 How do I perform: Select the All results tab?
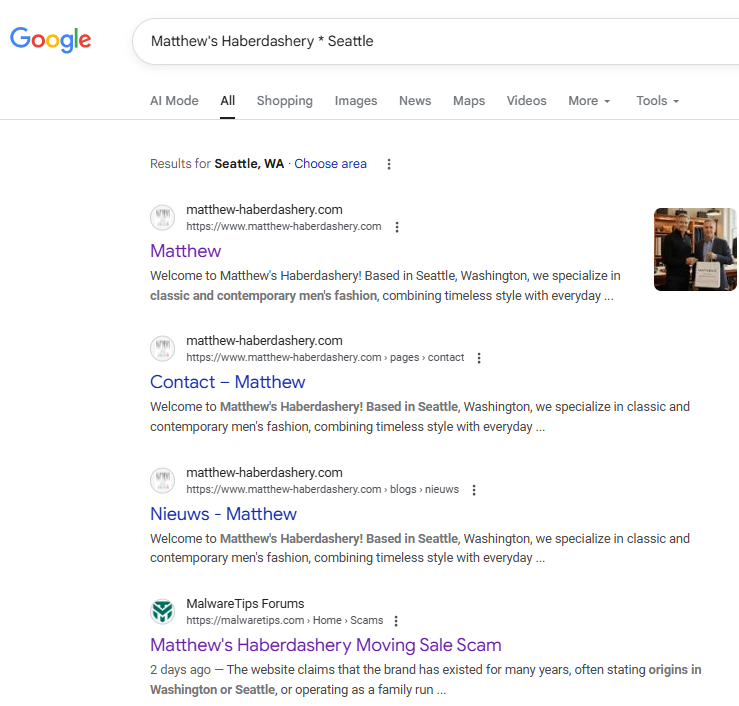click(x=228, y=101)
